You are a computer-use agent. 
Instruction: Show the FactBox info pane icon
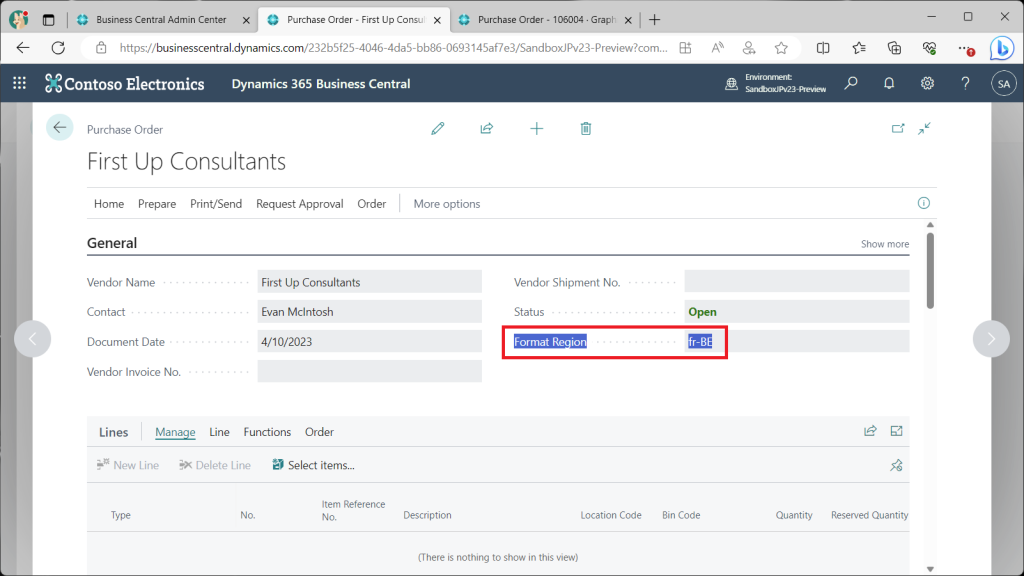[923, 203]
